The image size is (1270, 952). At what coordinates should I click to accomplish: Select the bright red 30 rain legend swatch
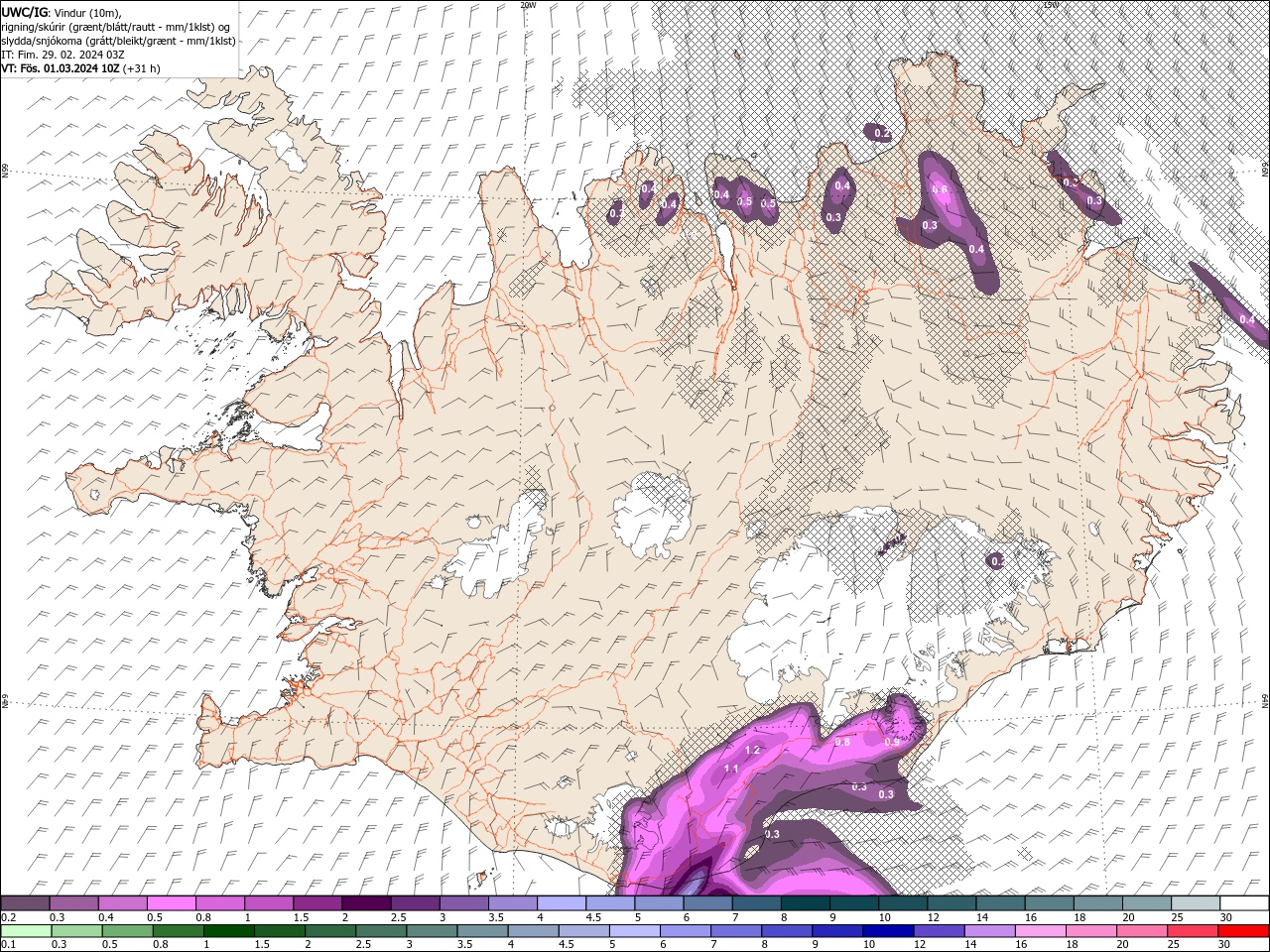pos(1242,931)
